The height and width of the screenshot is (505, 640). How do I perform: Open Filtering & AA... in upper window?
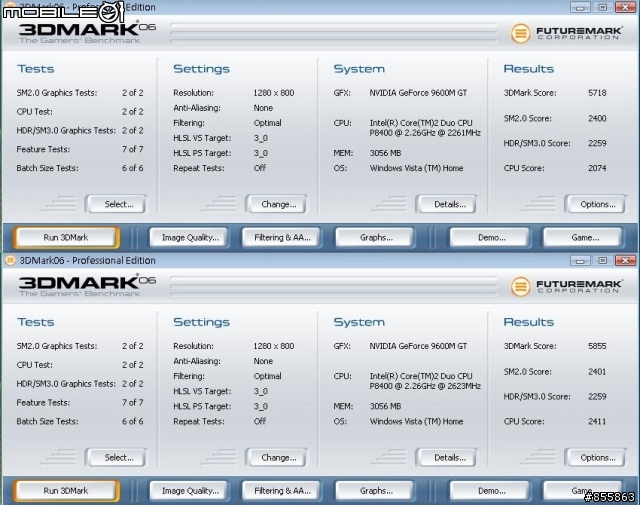coord(282,237)
